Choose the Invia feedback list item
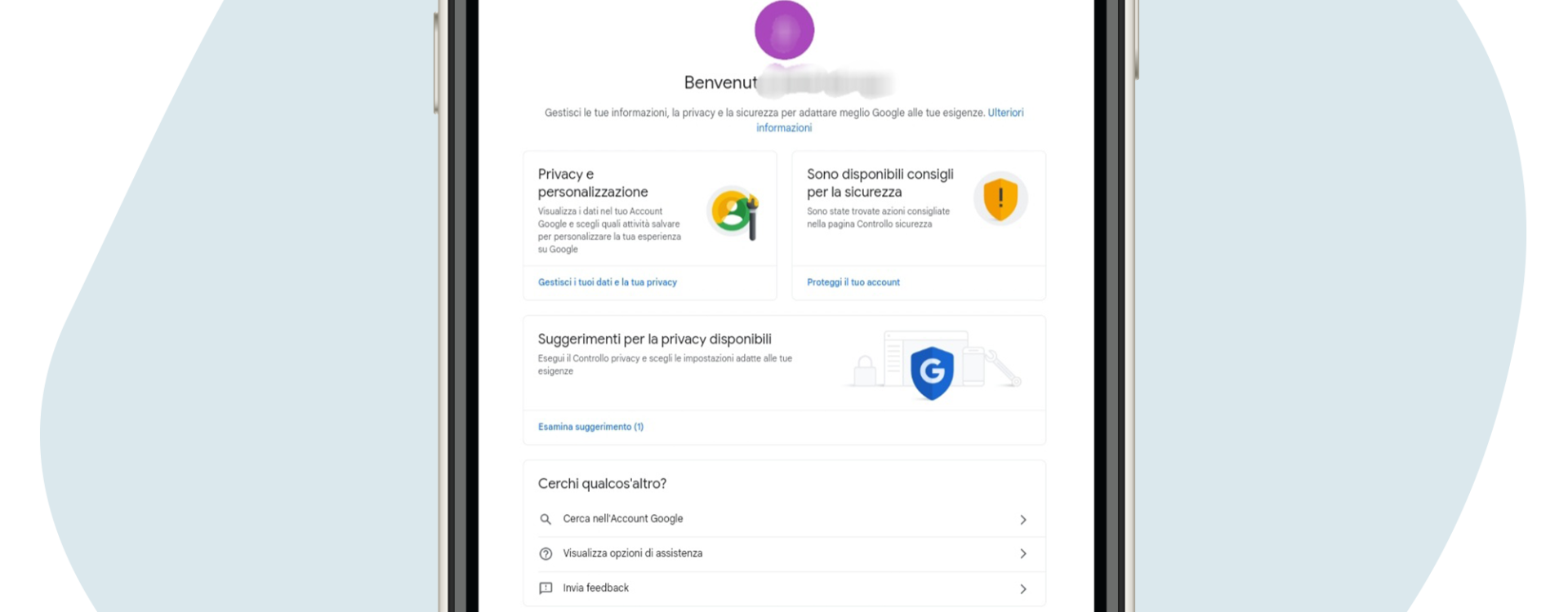 (784, 588)
